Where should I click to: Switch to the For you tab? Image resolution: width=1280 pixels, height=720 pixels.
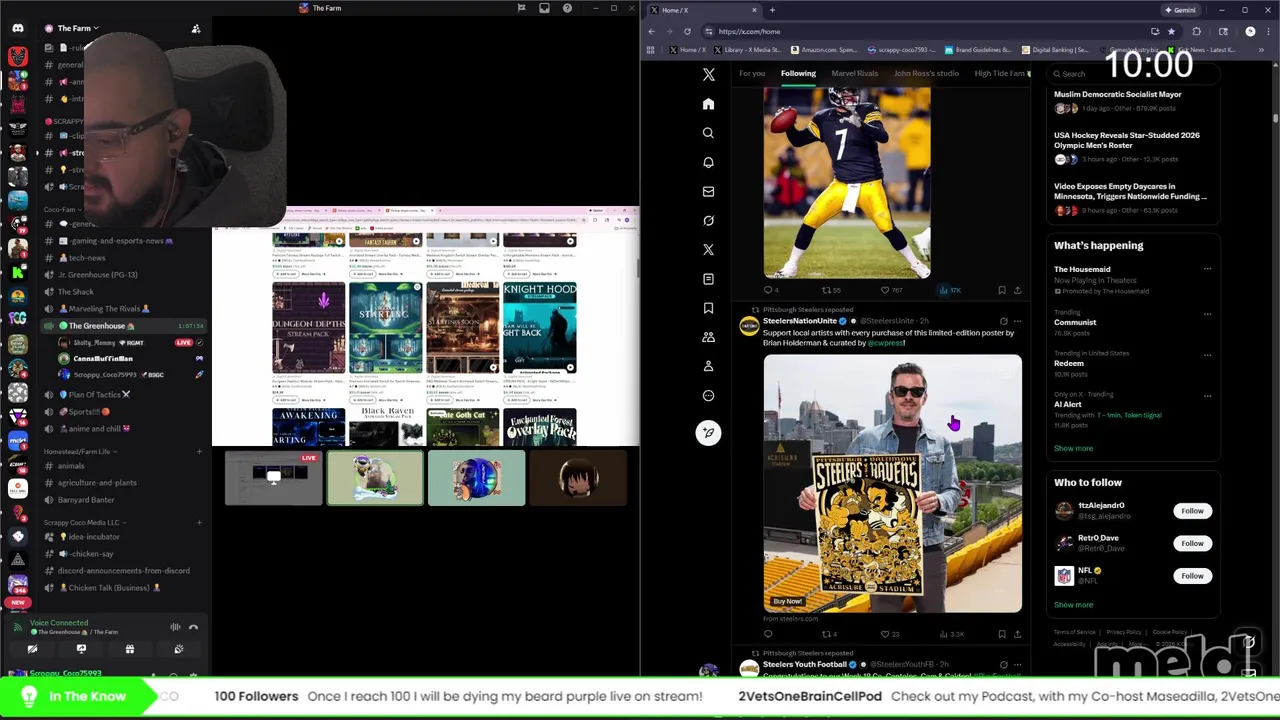[752, 73]
